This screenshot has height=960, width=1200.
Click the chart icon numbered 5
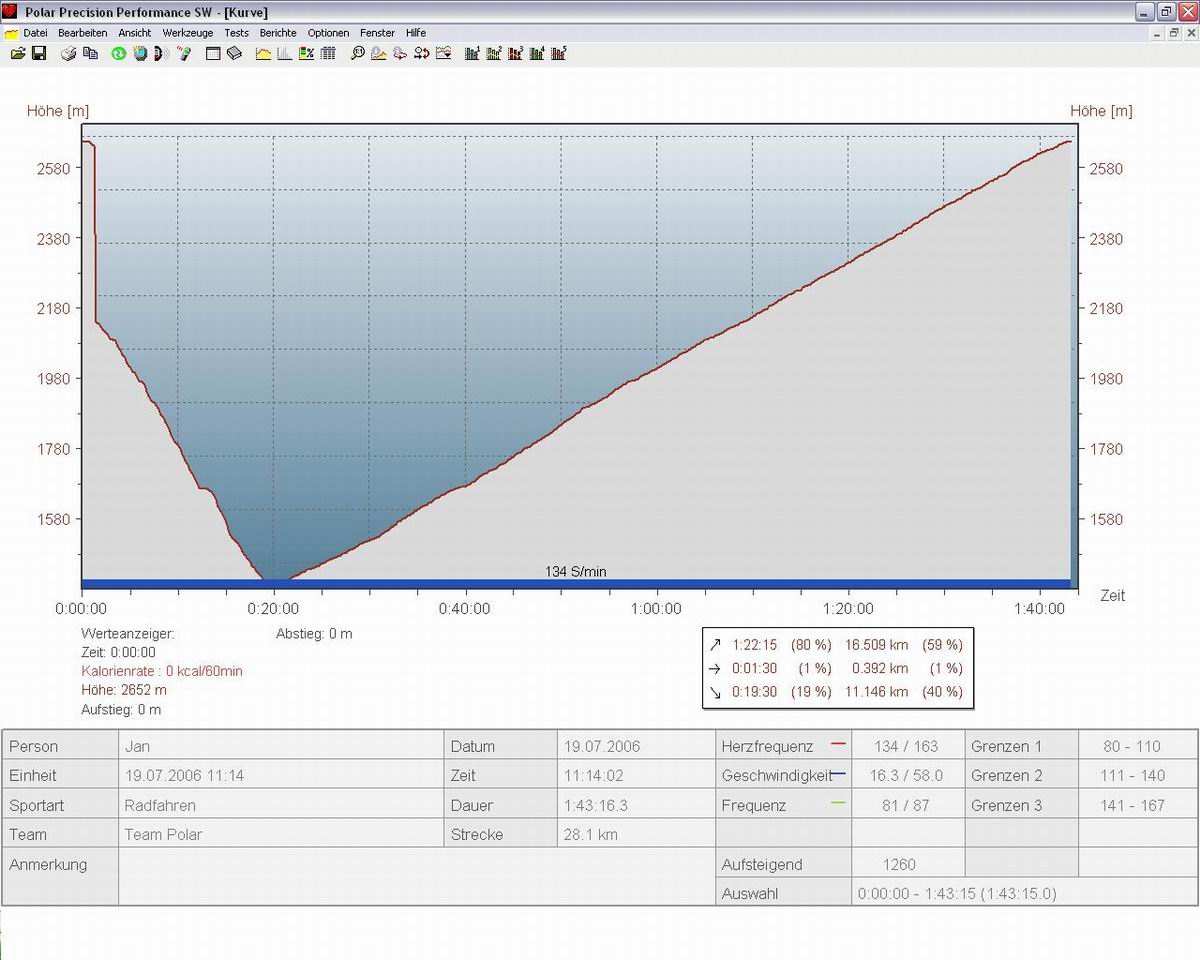point(559,53)
